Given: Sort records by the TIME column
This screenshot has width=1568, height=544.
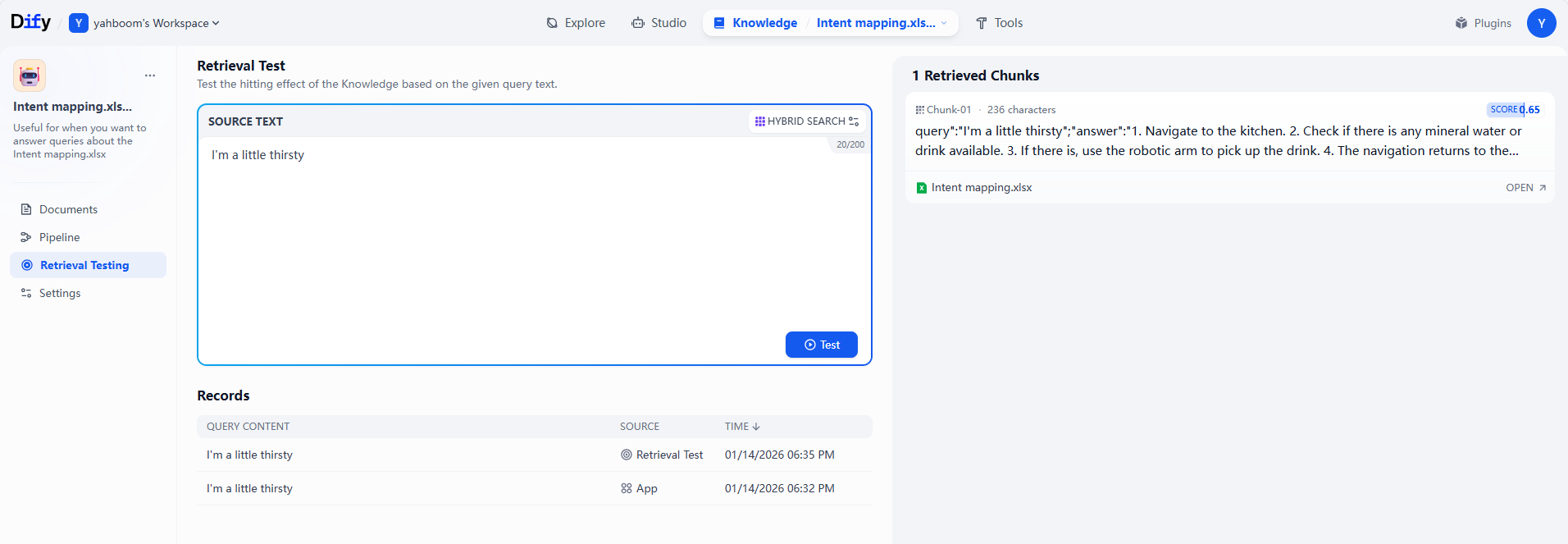Looking at the screenshot, I should pos(742,427).
